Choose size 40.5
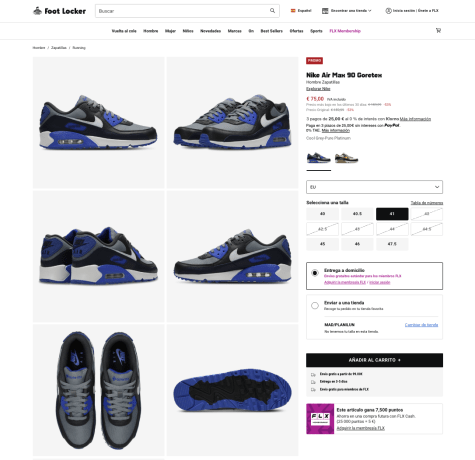Screen dimensions: 475x460 coord(357,214)
